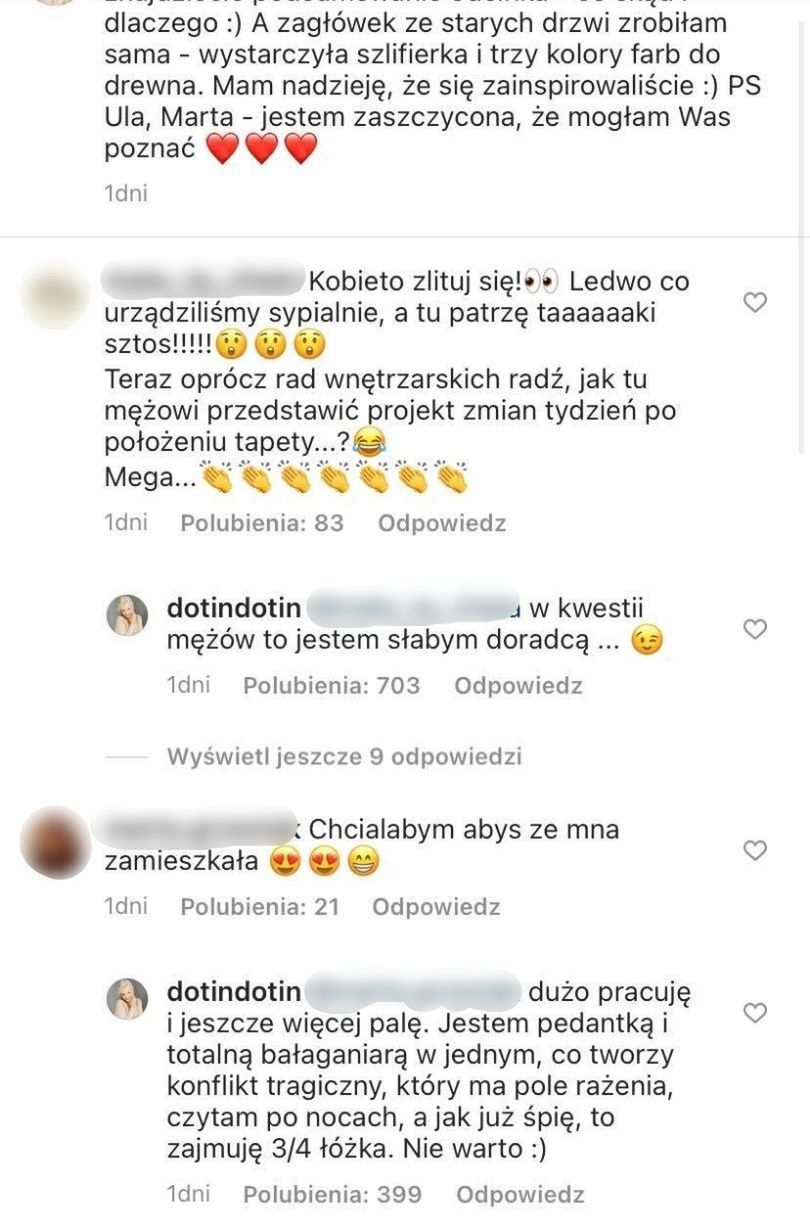This screenshot has height=1225, width=810.
Task: Open the brown blurred avatar of 'Chciałabym' commenter
Action: pyautogui.click(x=56, y=842)
